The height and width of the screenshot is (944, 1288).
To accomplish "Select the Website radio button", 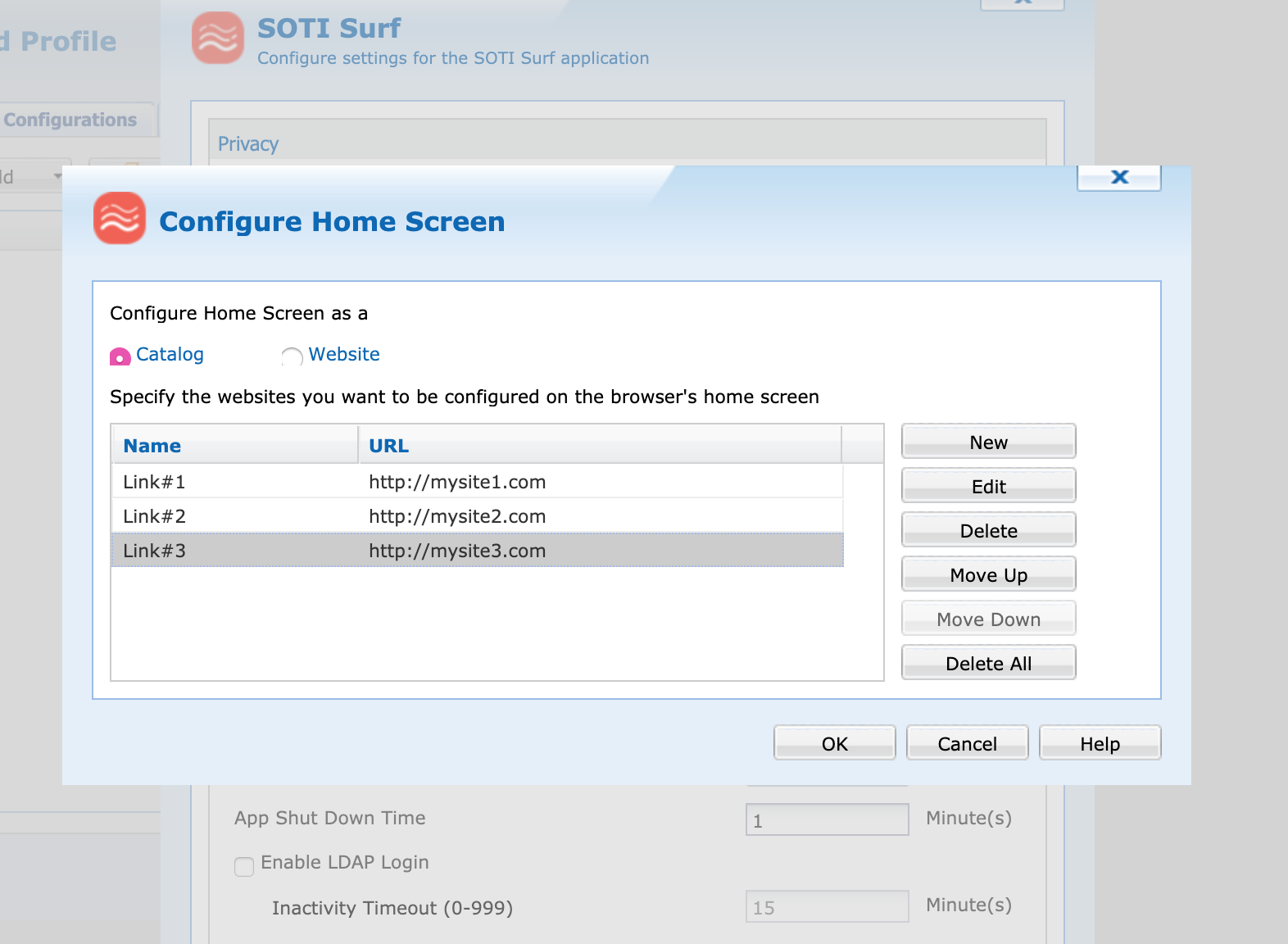I will point(292,356).
